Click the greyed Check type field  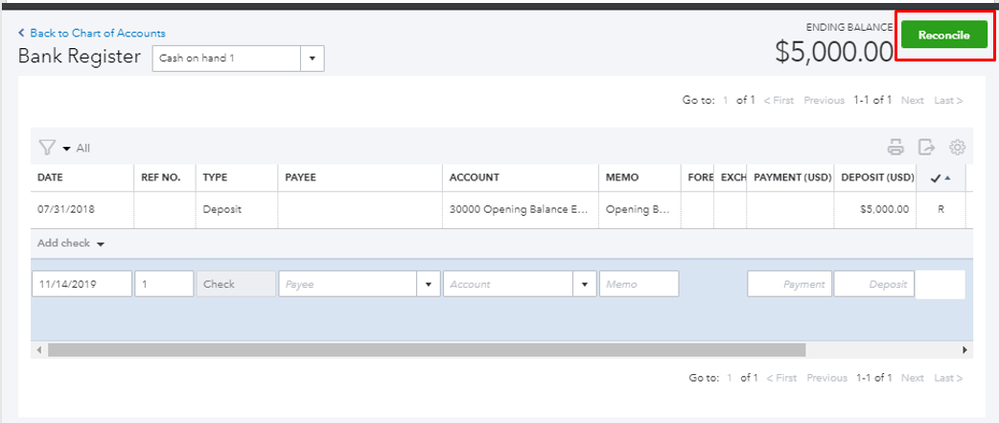tap(236, 284)
